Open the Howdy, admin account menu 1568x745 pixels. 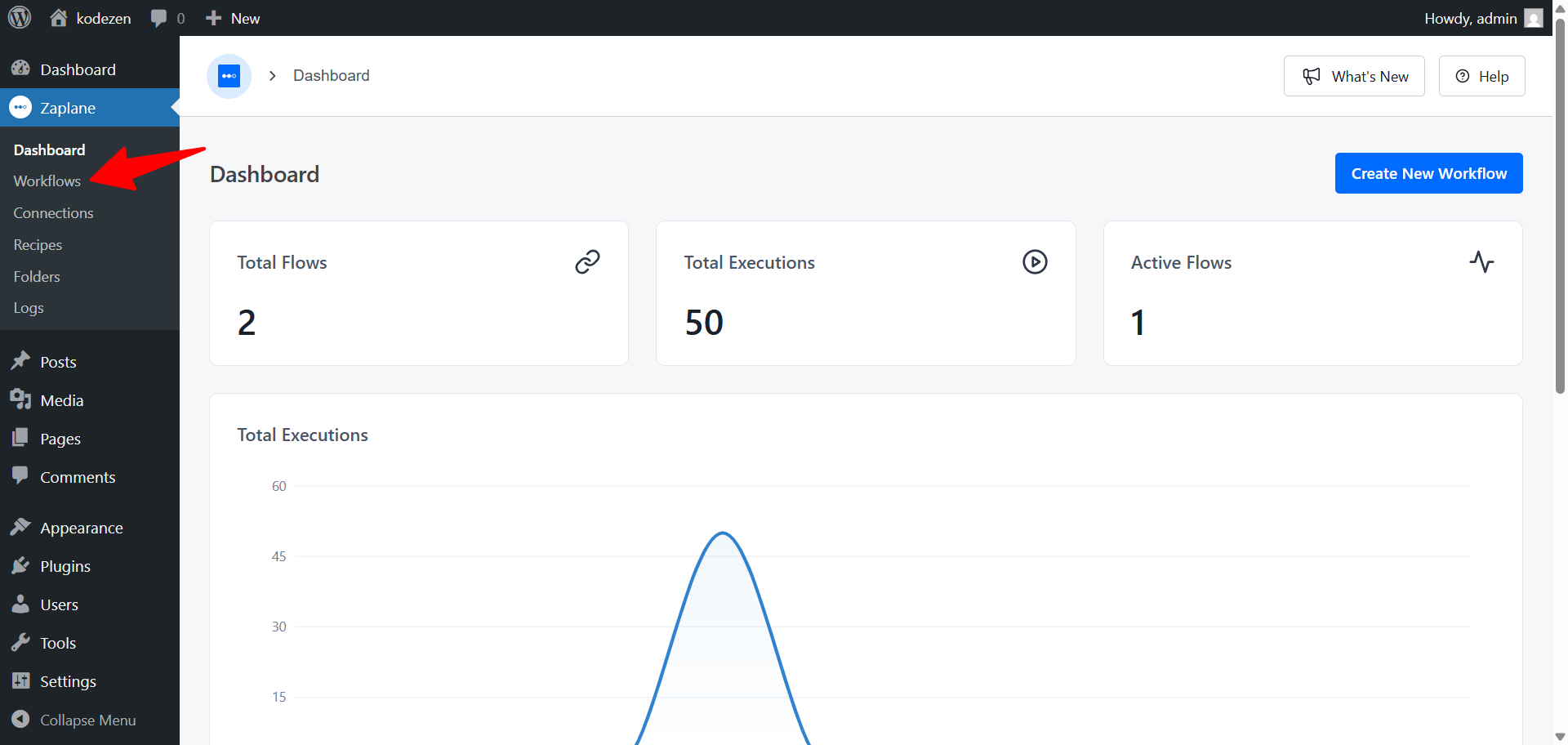(x=1483, y=18)
